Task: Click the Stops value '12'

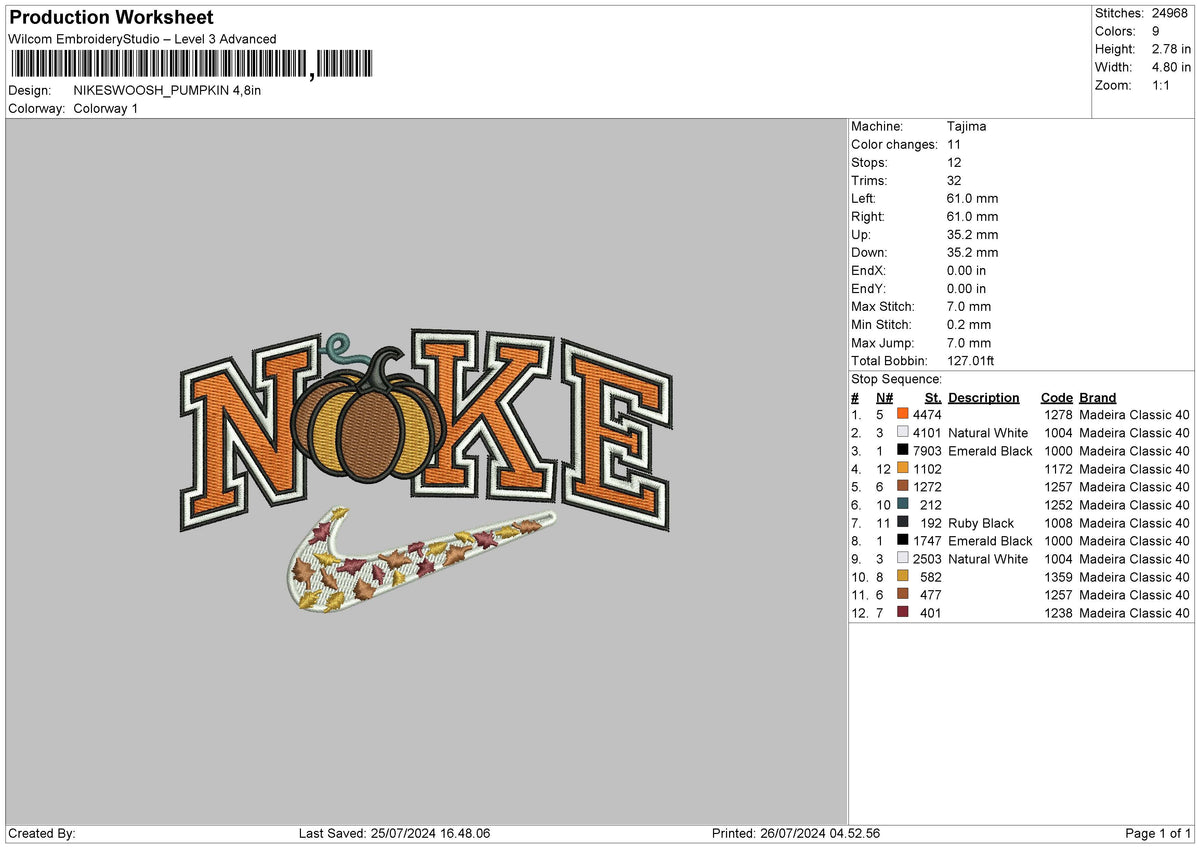Action: [x=954, y=163]
